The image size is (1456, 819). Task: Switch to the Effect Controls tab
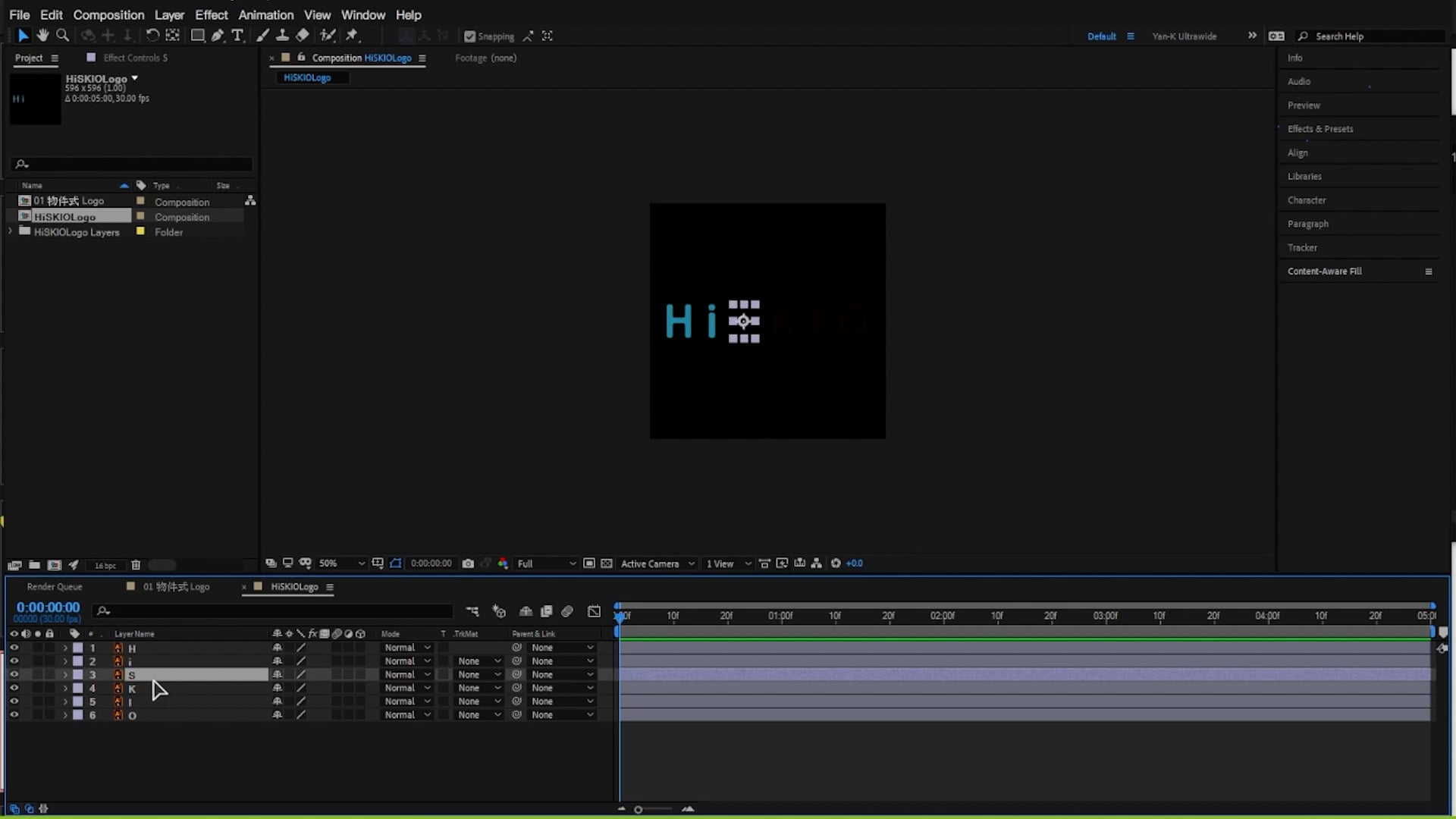135,57
